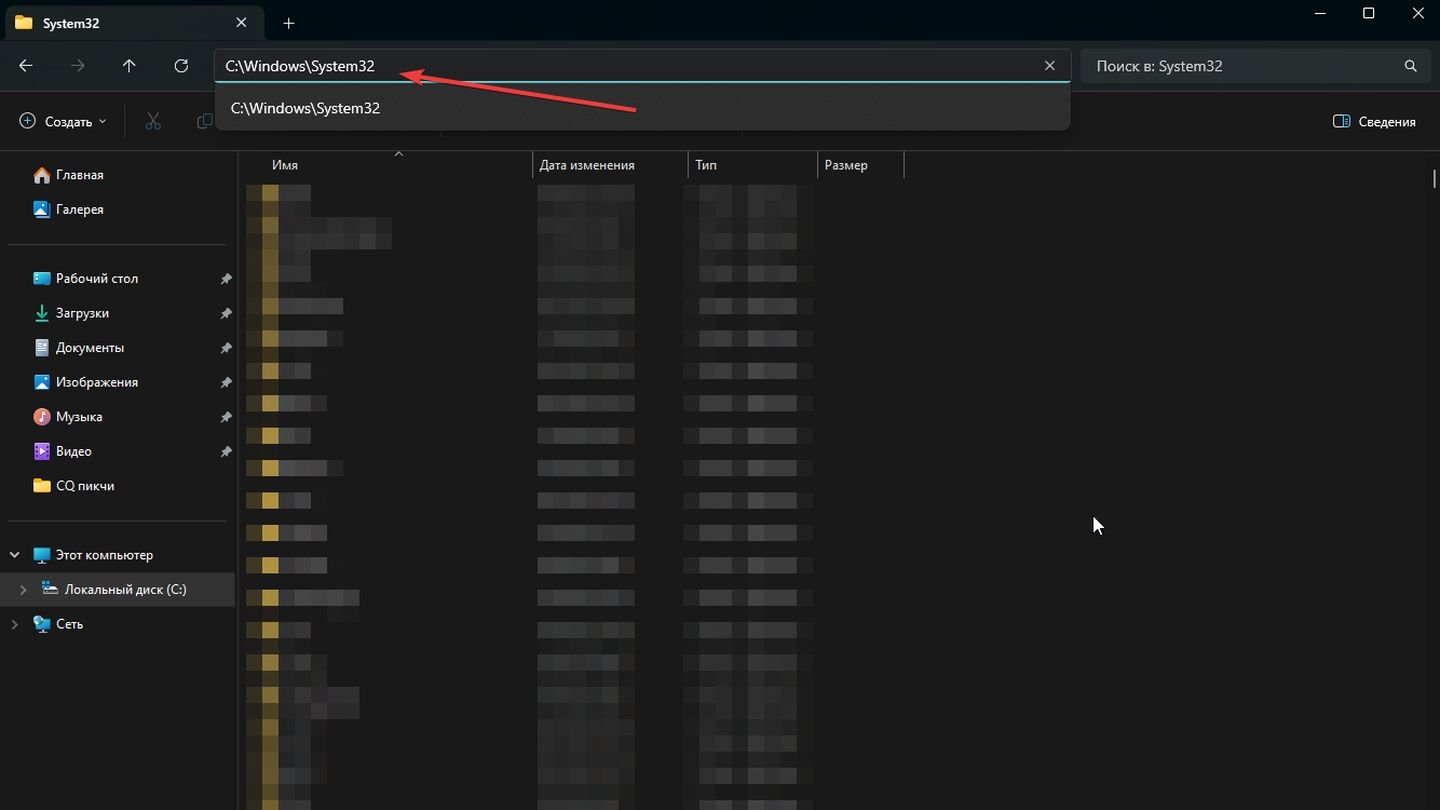Open the Создать (Create) menu
The height and width of the screenshot is (810, 1440).
click(63, 122)
